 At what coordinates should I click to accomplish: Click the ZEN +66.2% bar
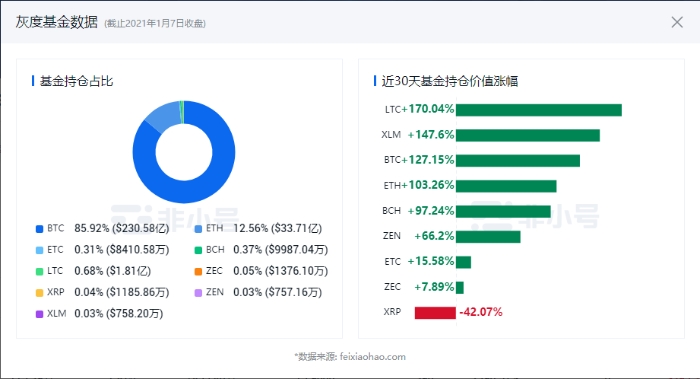[488, 237]
